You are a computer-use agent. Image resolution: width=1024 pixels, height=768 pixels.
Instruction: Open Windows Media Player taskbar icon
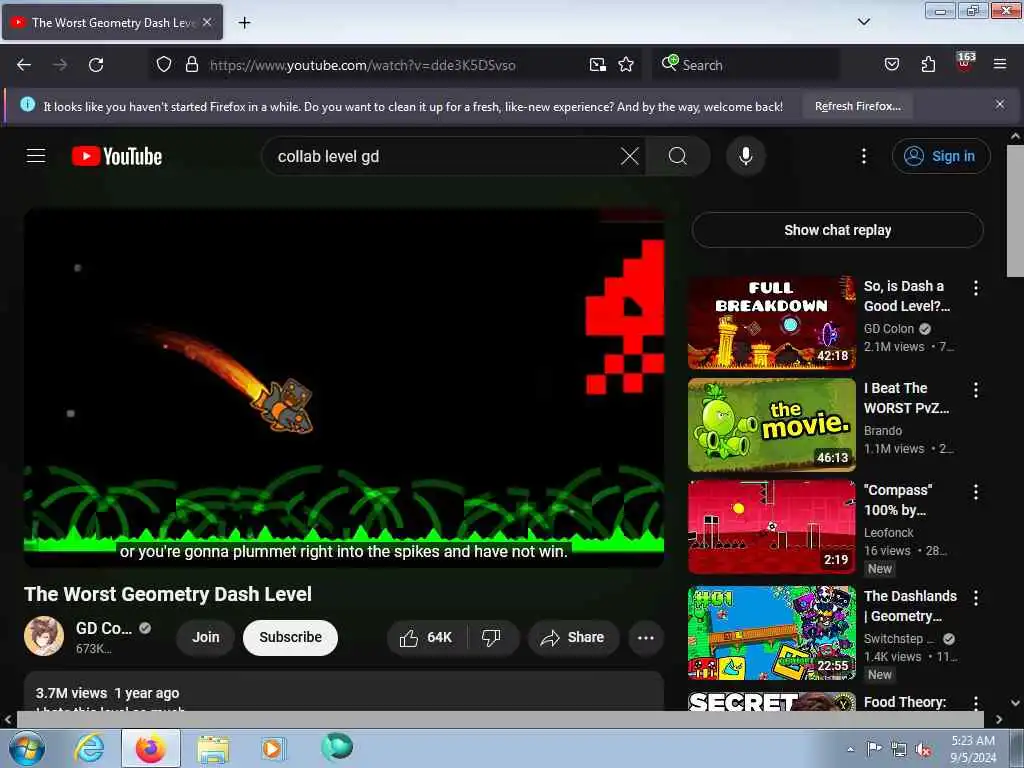(272, 748)
